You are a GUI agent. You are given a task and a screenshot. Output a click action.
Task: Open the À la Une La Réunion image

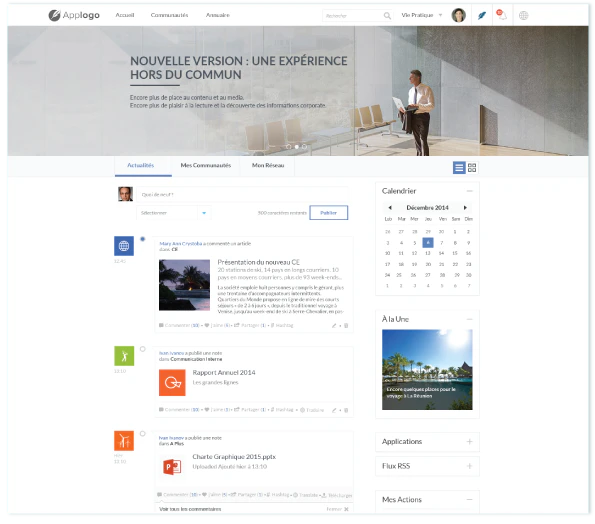point(427,370)
